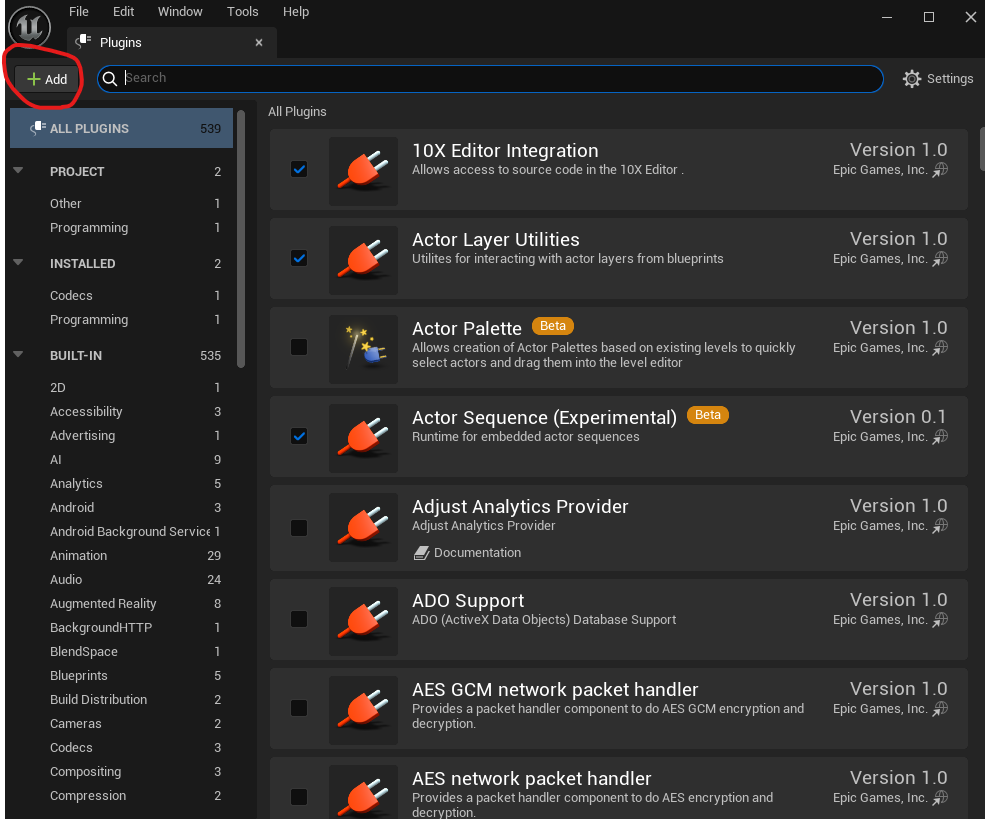Close the Plugins tab
Screen dimensions: 985x819
pos(259,42)
